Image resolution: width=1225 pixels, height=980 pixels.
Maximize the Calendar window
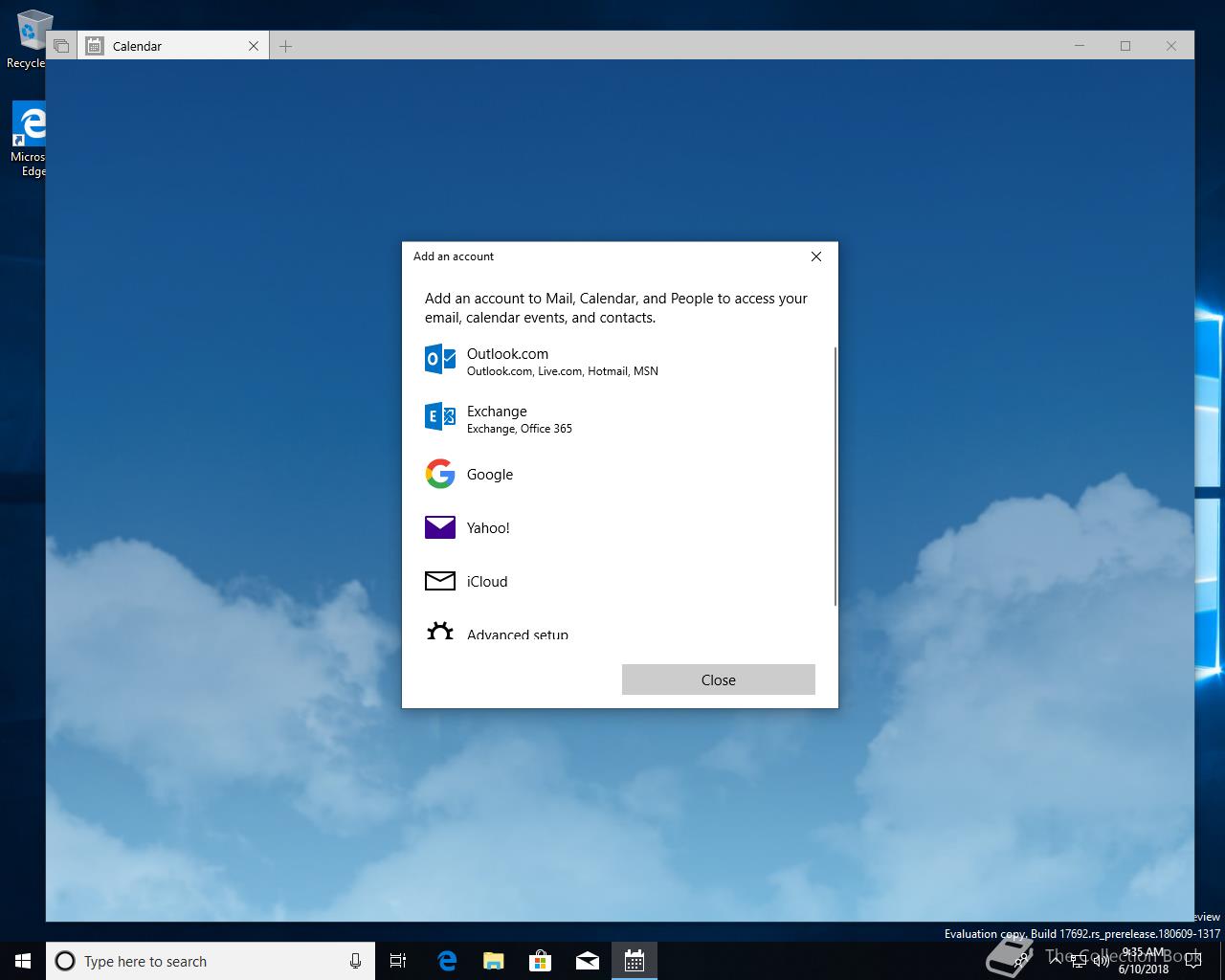(x=1125, y=46)
